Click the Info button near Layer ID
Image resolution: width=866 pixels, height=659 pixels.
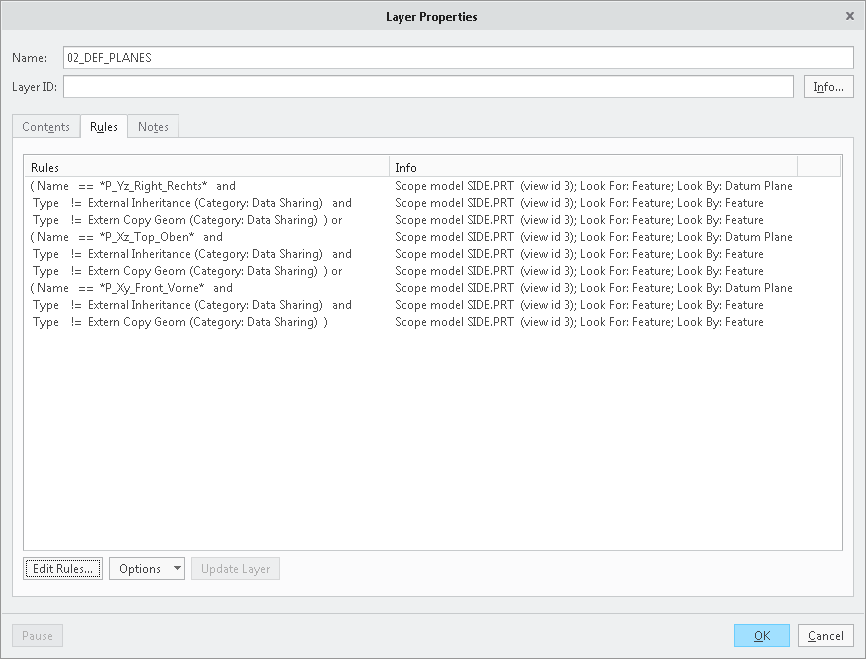(x=828, y=86)
